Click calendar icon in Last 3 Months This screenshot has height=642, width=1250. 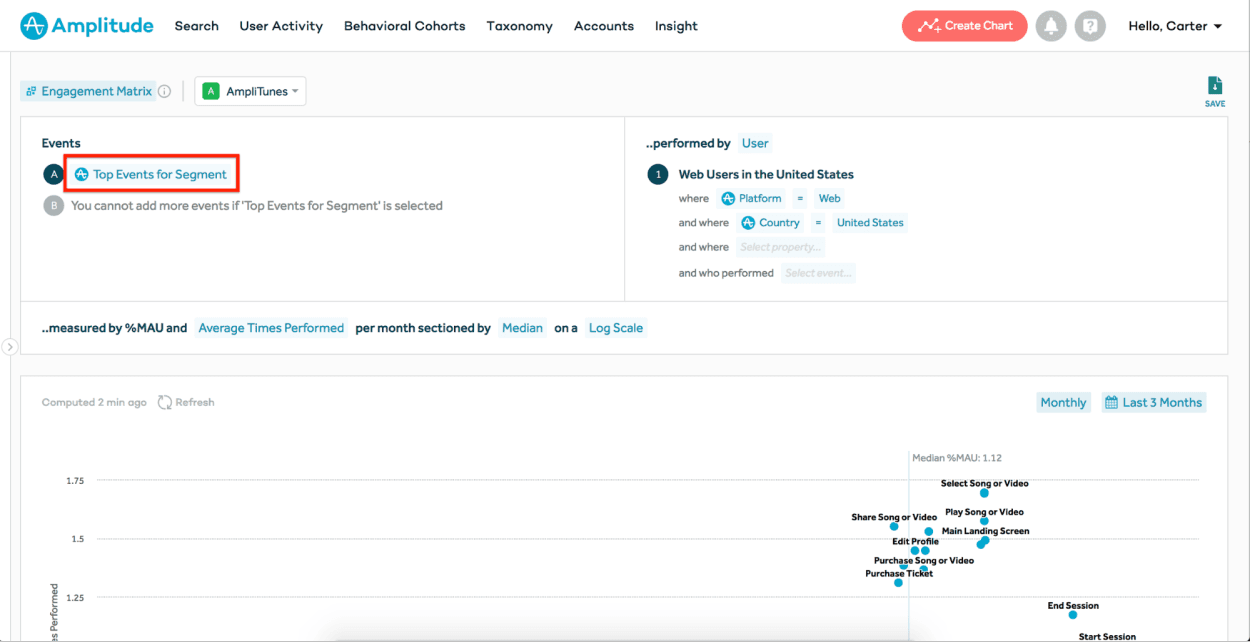click(x=1111, y=402)
